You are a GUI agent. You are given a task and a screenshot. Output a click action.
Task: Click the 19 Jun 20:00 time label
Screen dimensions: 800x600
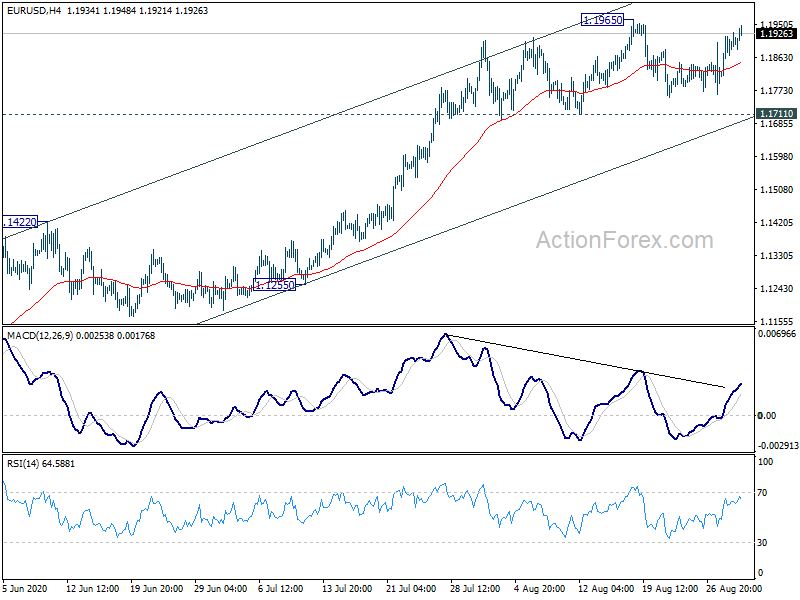(x=157, y=589)
